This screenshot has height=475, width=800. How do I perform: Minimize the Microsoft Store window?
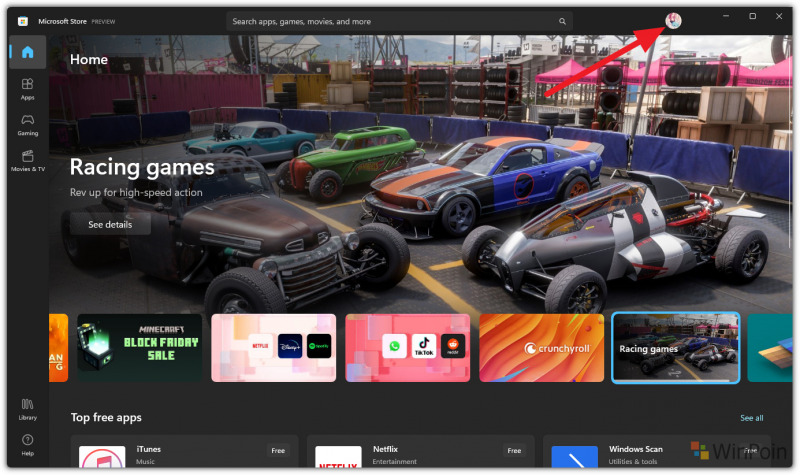pyautogui.click(x=726, y=16)
